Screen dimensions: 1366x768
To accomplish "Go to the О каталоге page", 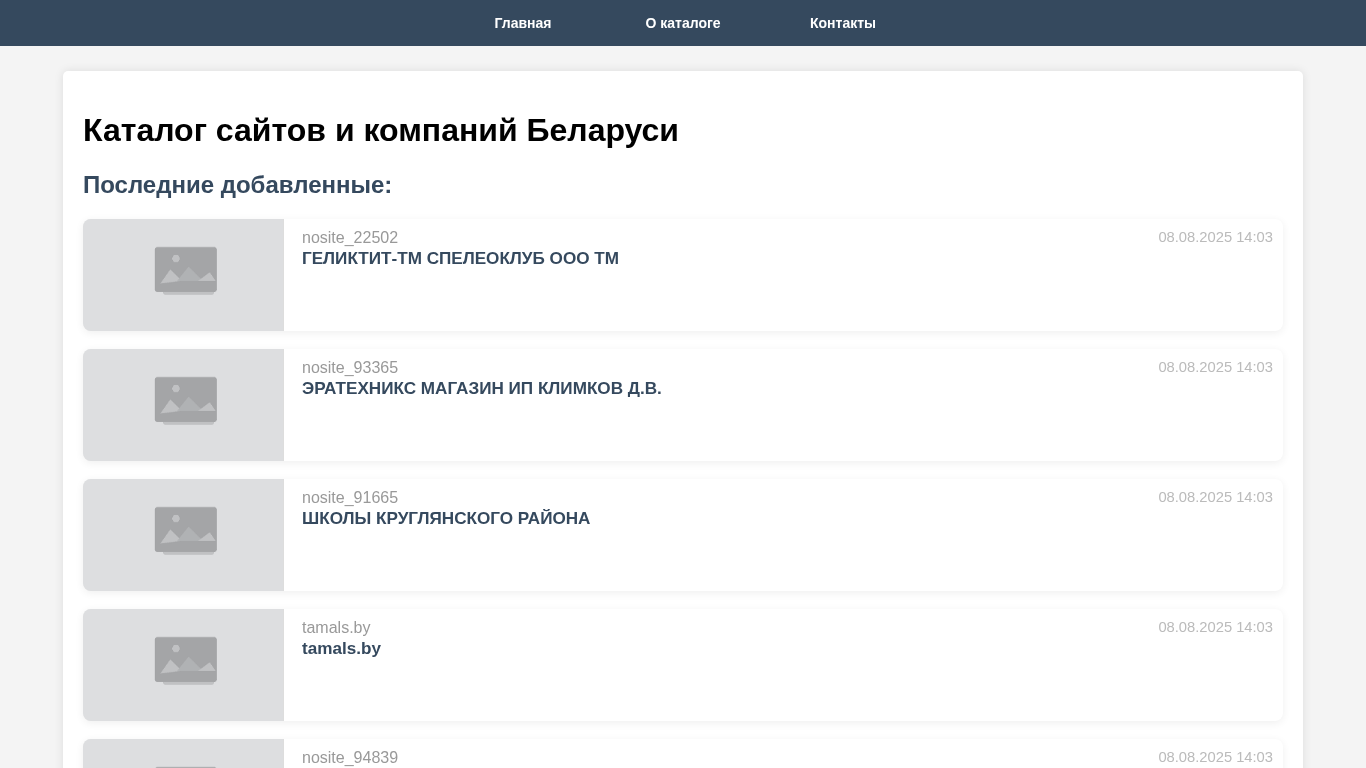I will pyautogui.click(x=683, y=23).
